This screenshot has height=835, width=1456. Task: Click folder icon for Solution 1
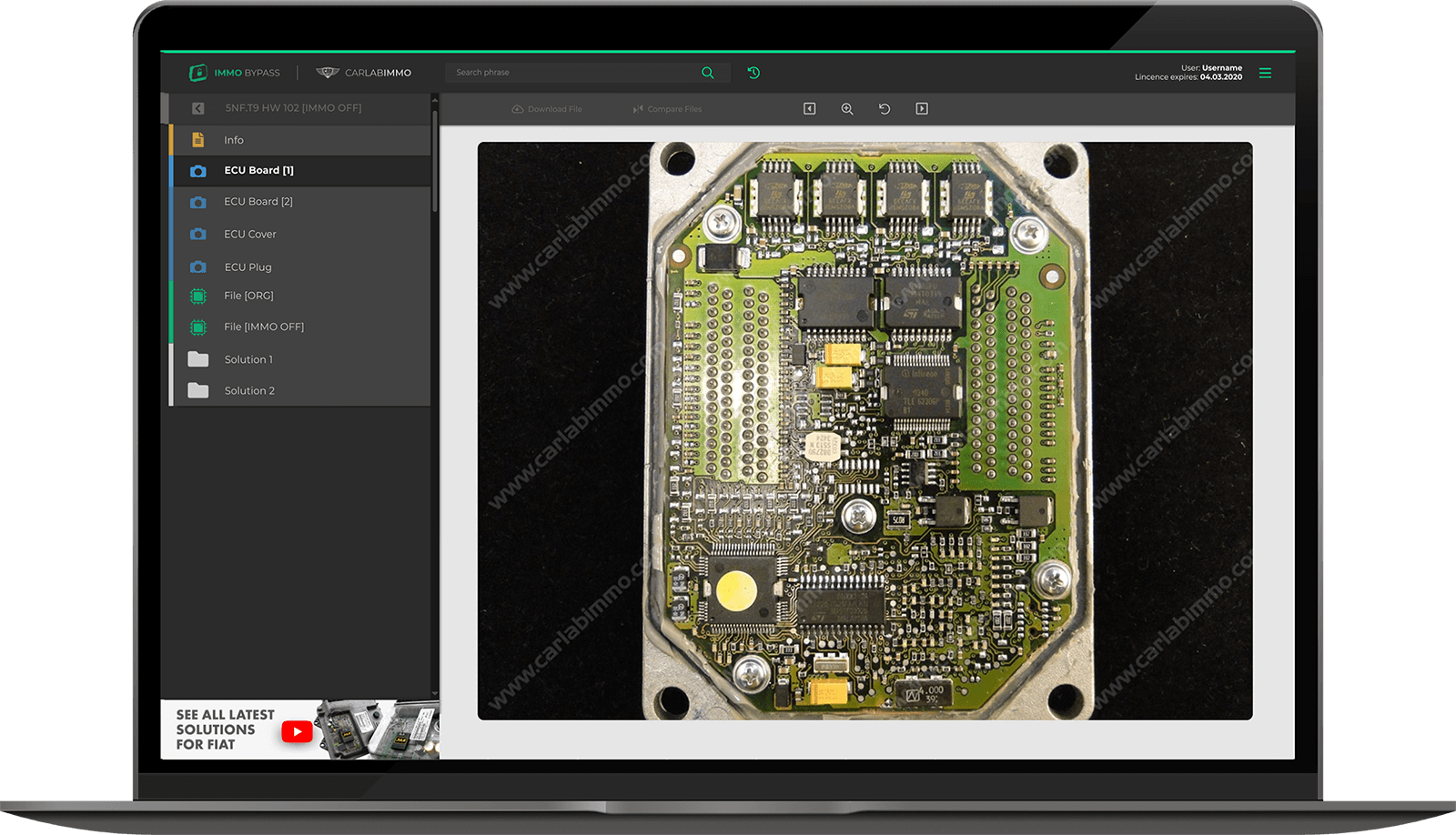click(197, 359)
